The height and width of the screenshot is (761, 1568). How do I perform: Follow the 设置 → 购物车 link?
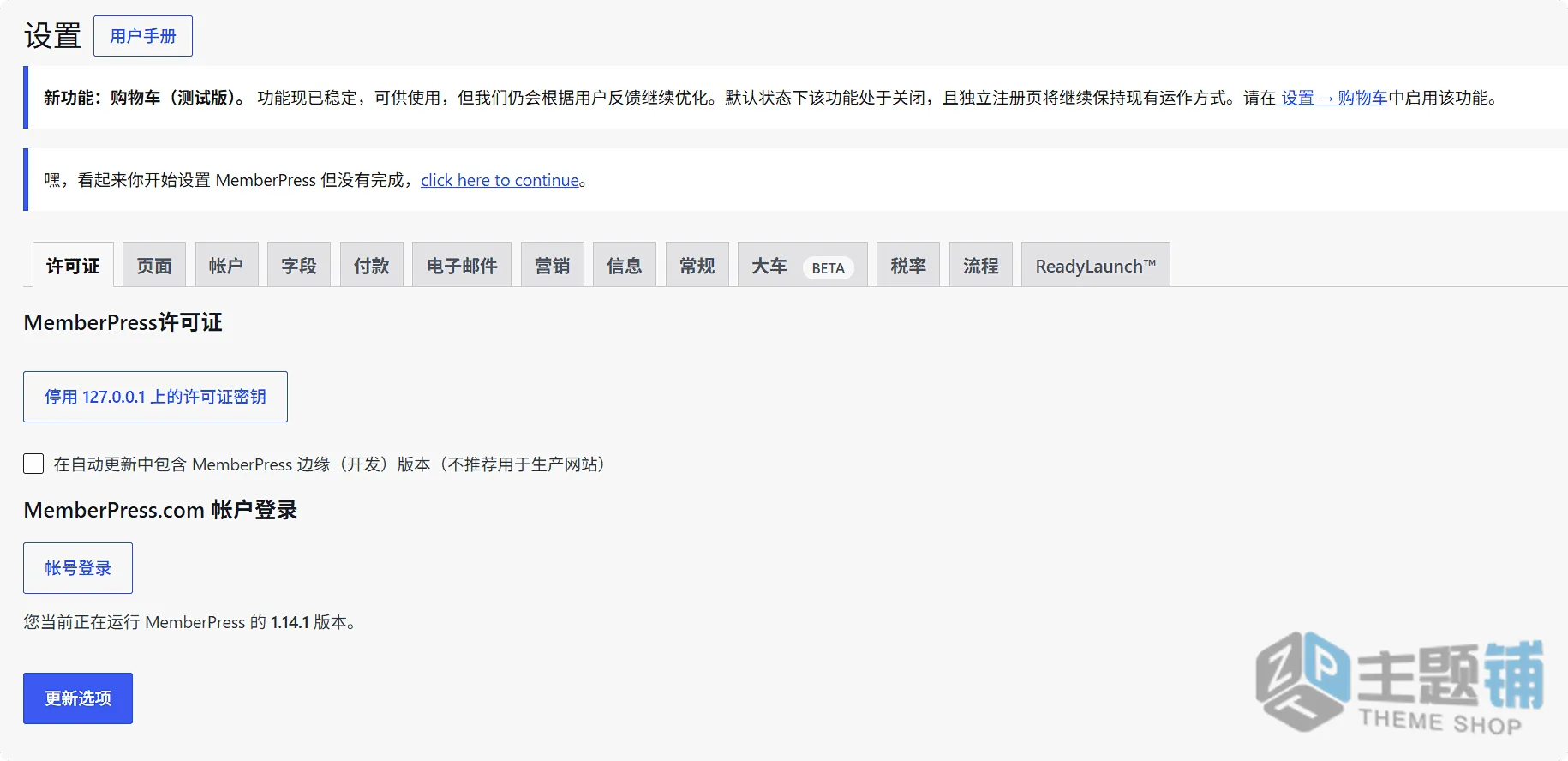[1332, 98]
